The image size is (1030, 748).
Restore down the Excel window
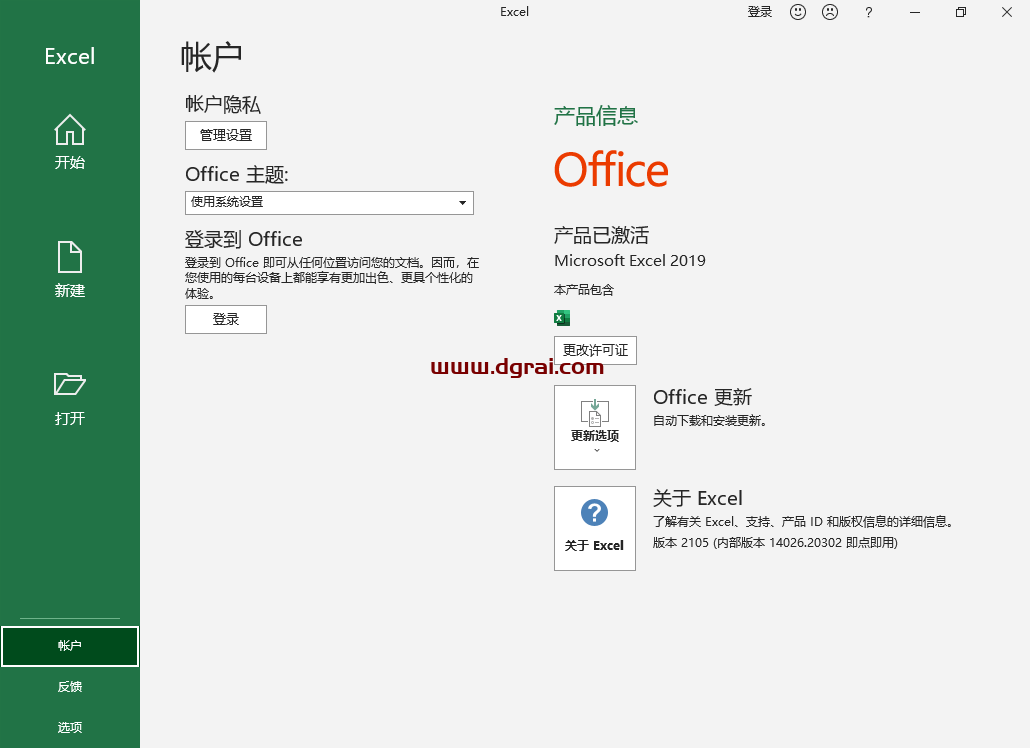tap(960, 12)
